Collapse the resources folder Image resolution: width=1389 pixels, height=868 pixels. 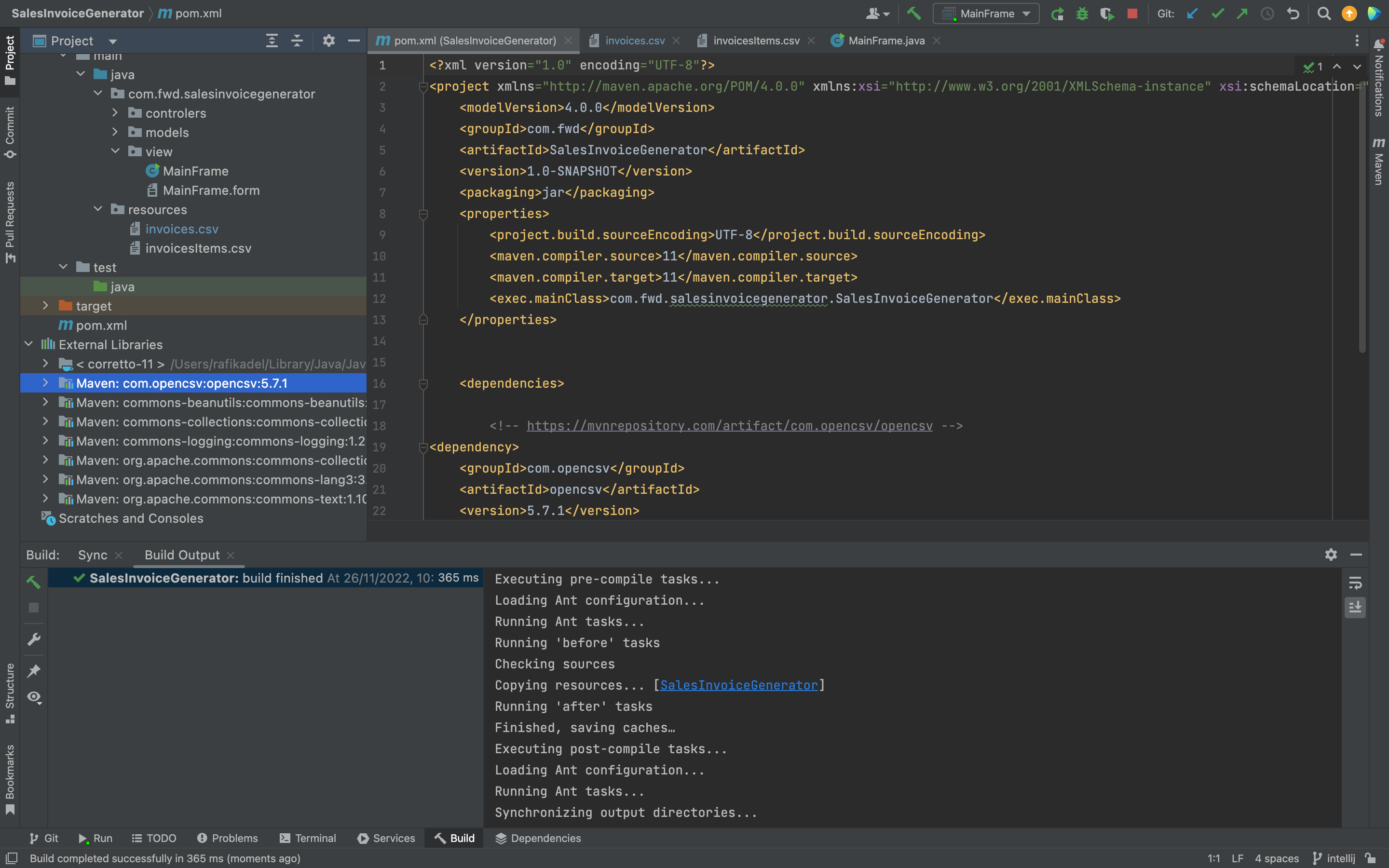(97, 210)
